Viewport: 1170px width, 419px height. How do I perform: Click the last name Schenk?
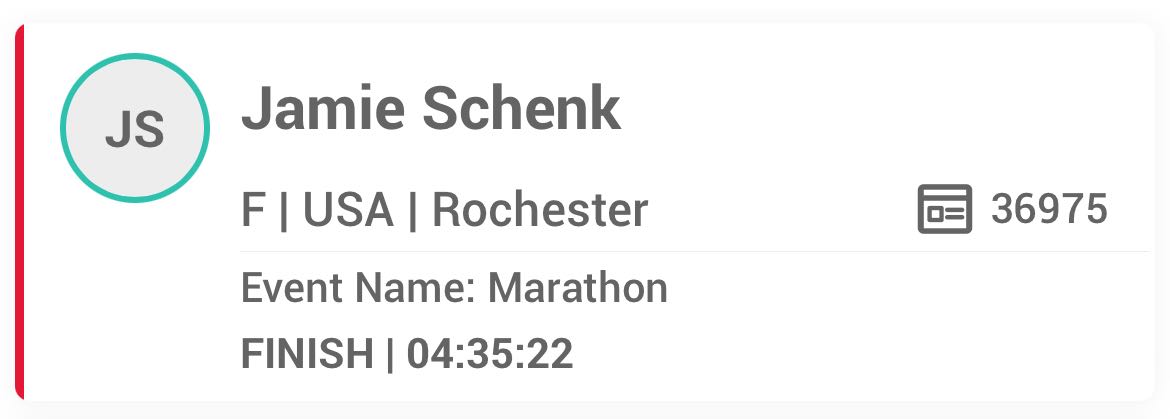(x=522, y=109)
